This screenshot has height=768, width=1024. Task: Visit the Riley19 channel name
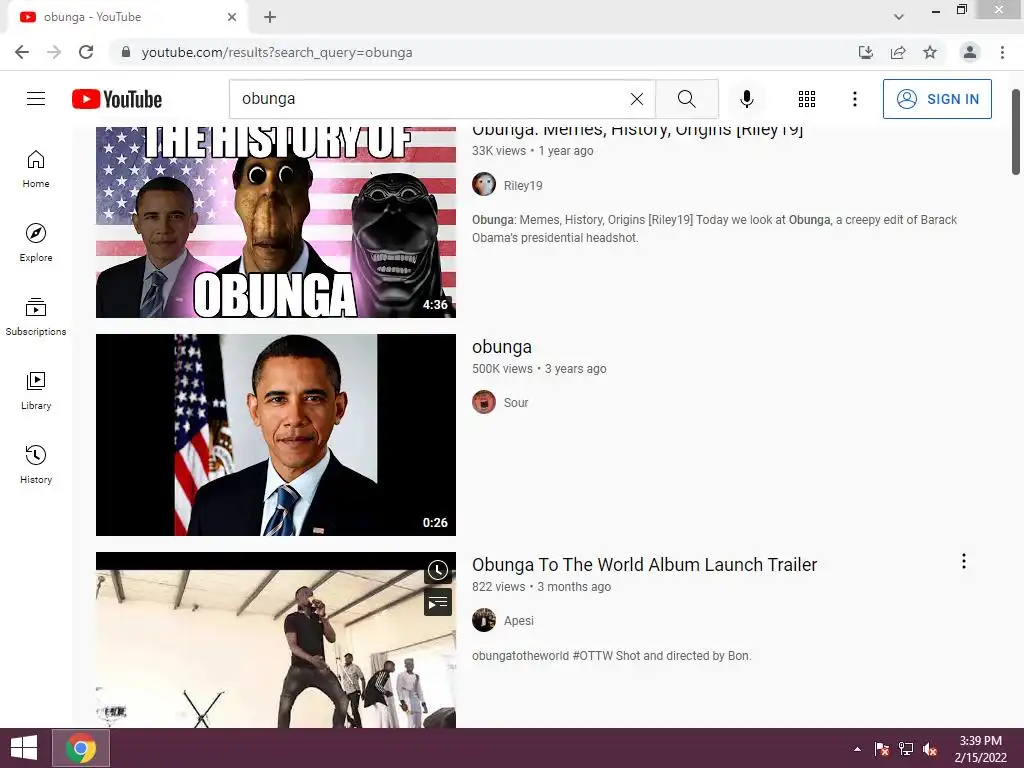click(x=523, y=185)
